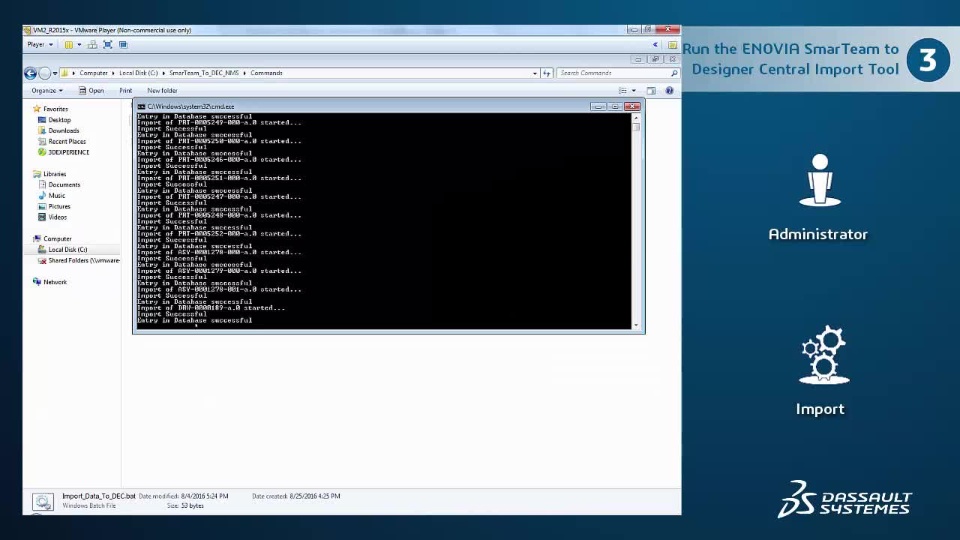Open Explorer help icon

669,91
